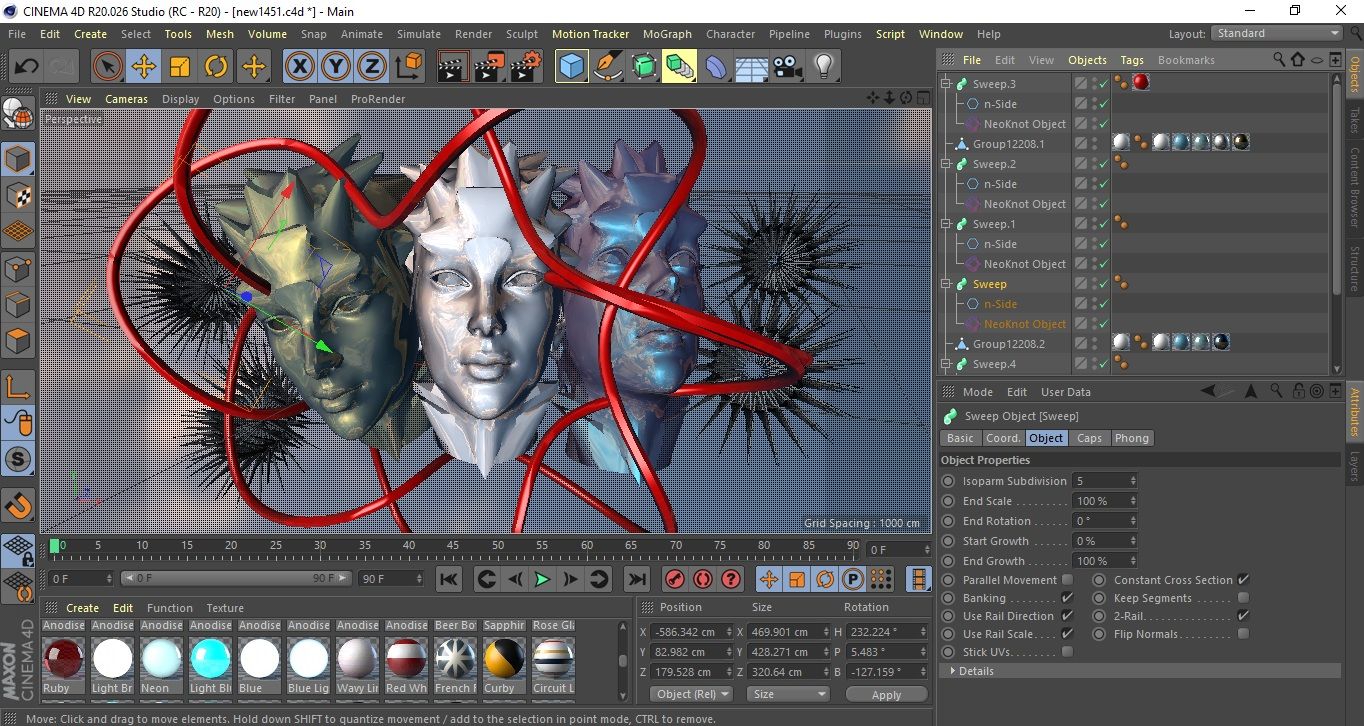Add a Cube primitive object
1364x726 pixels.
click(x=572, y=67)
